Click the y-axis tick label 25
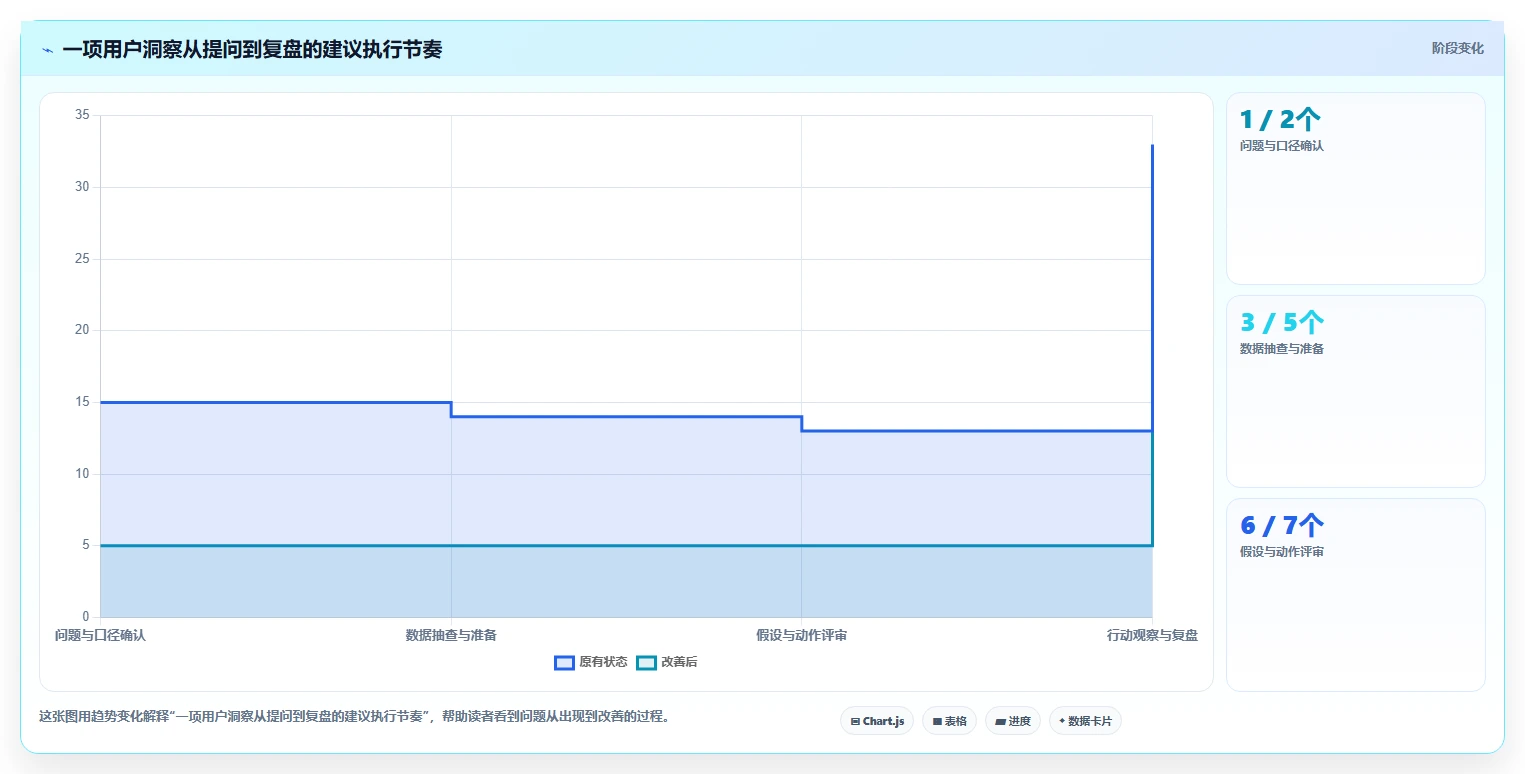The image size is (1525, 774). coord(83,259)
